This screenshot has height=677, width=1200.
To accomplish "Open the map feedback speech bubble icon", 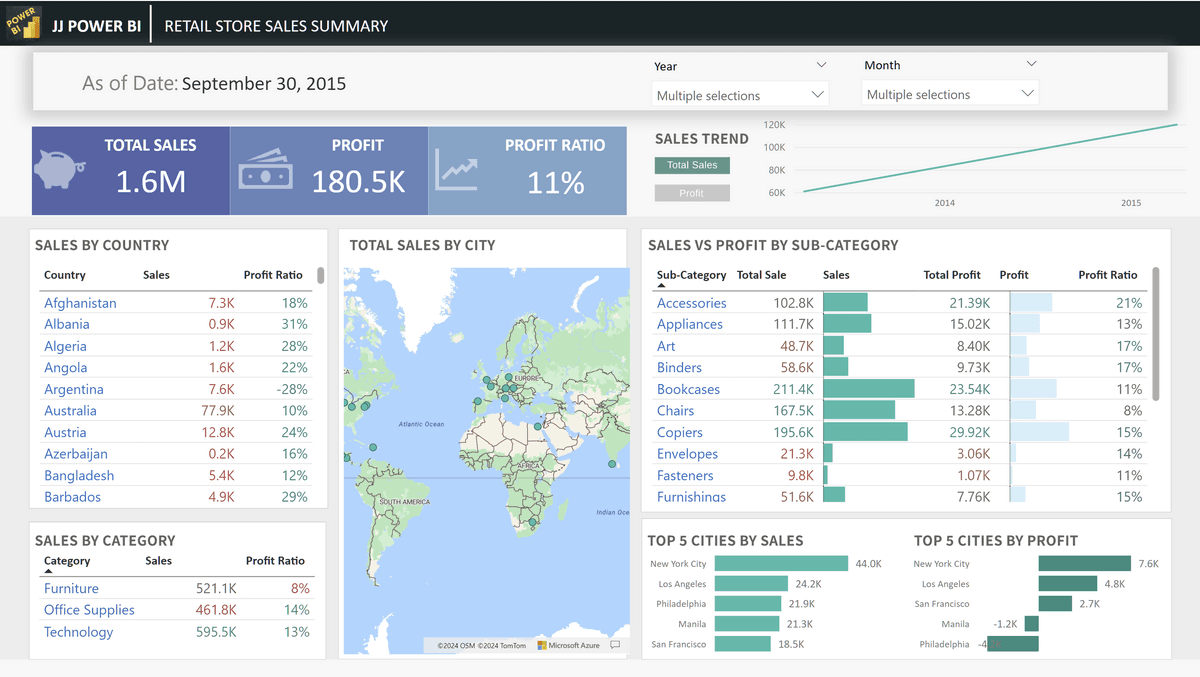I will 615,645.
